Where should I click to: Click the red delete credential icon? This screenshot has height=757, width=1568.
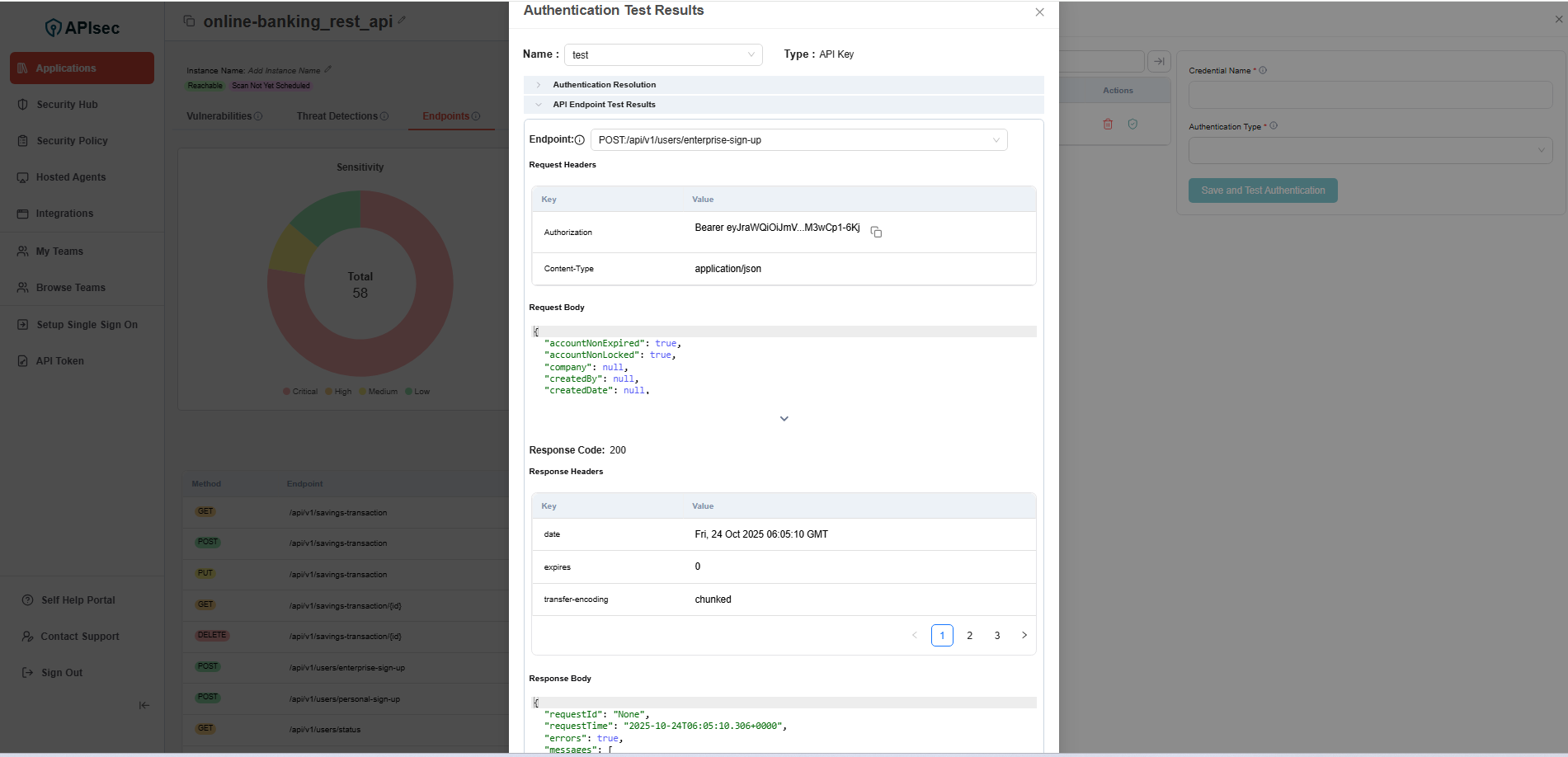(x=1108, y=125)
